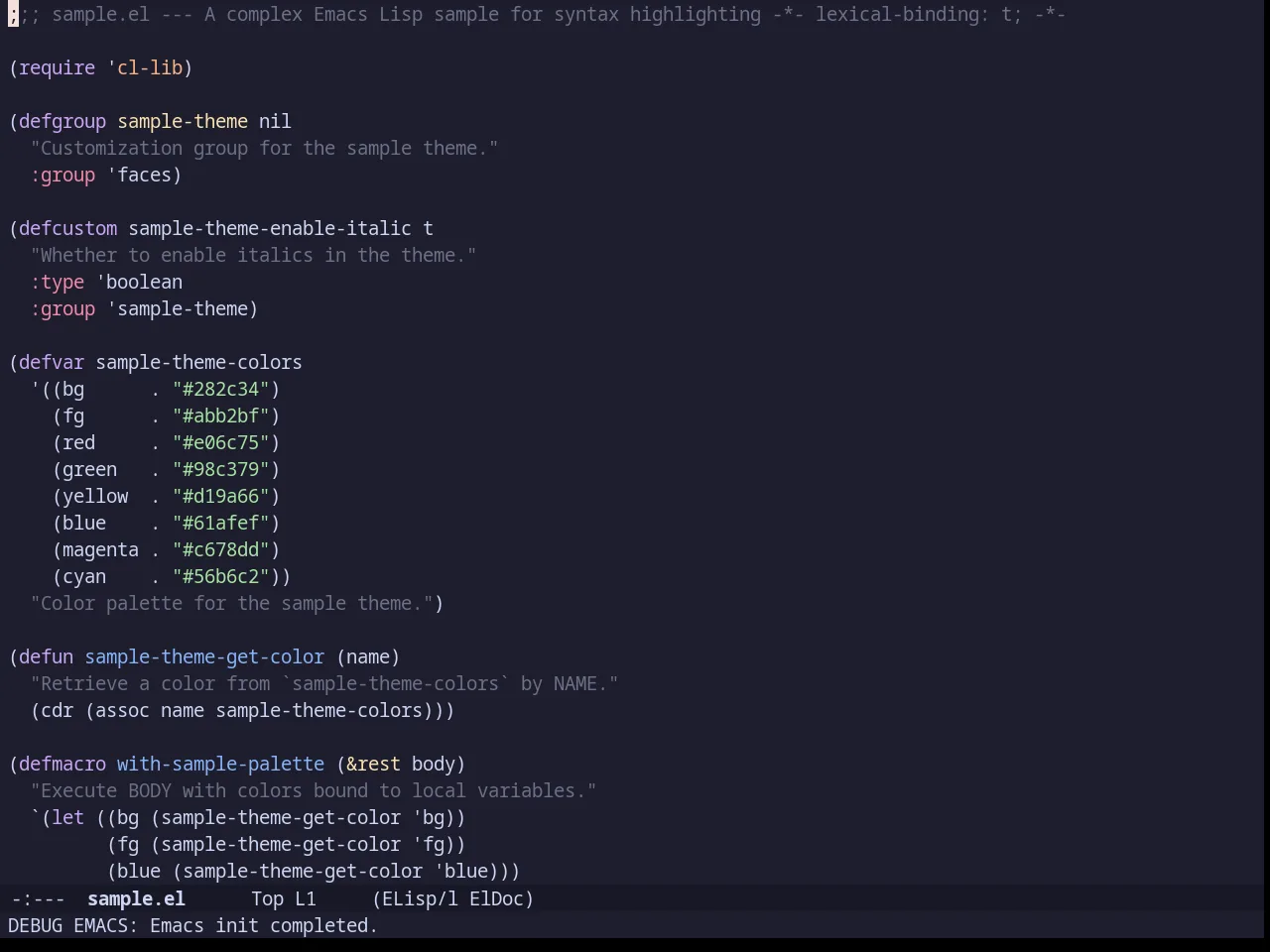
Task: Click macro name with-sample-palette
Action: tap(220, 764)
